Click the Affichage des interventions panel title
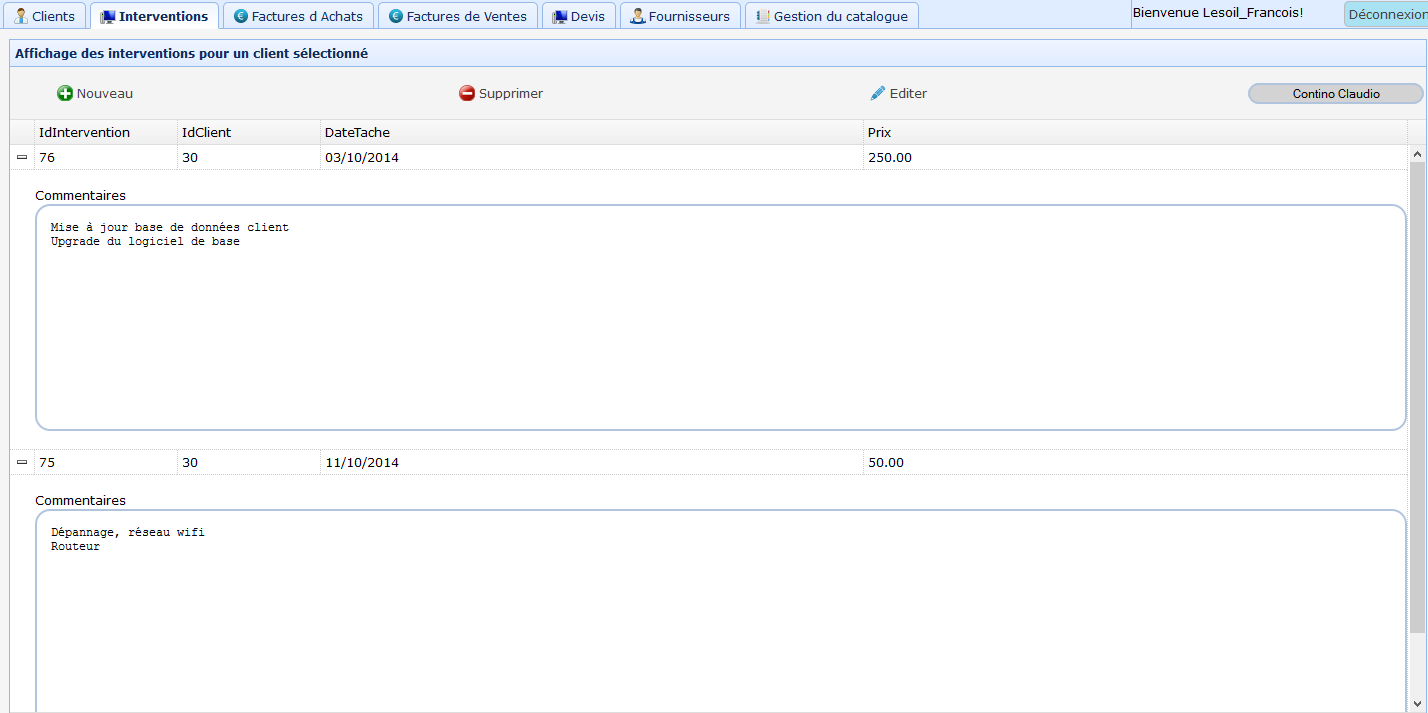This screenshot has width=1428, height=713. (x=191, y=53)
